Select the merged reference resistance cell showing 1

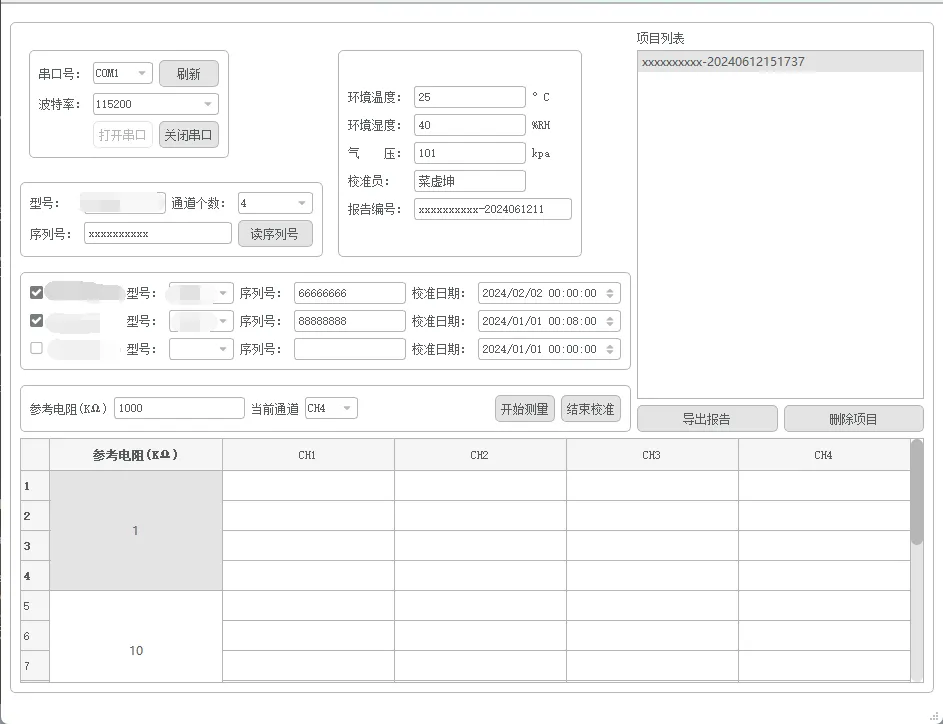[136, 530]
